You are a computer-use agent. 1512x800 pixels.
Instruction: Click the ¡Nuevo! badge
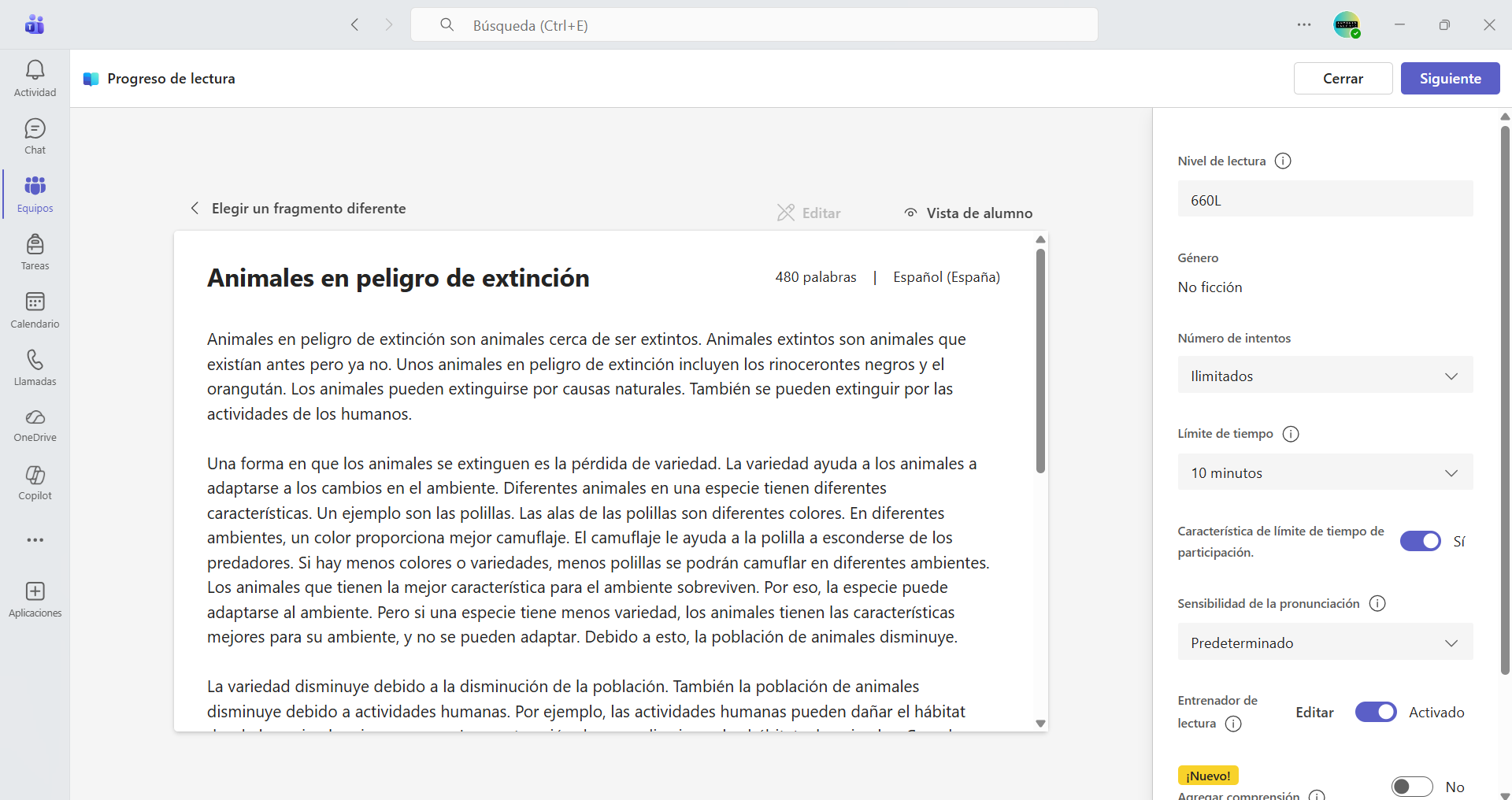pos(1208,776)
